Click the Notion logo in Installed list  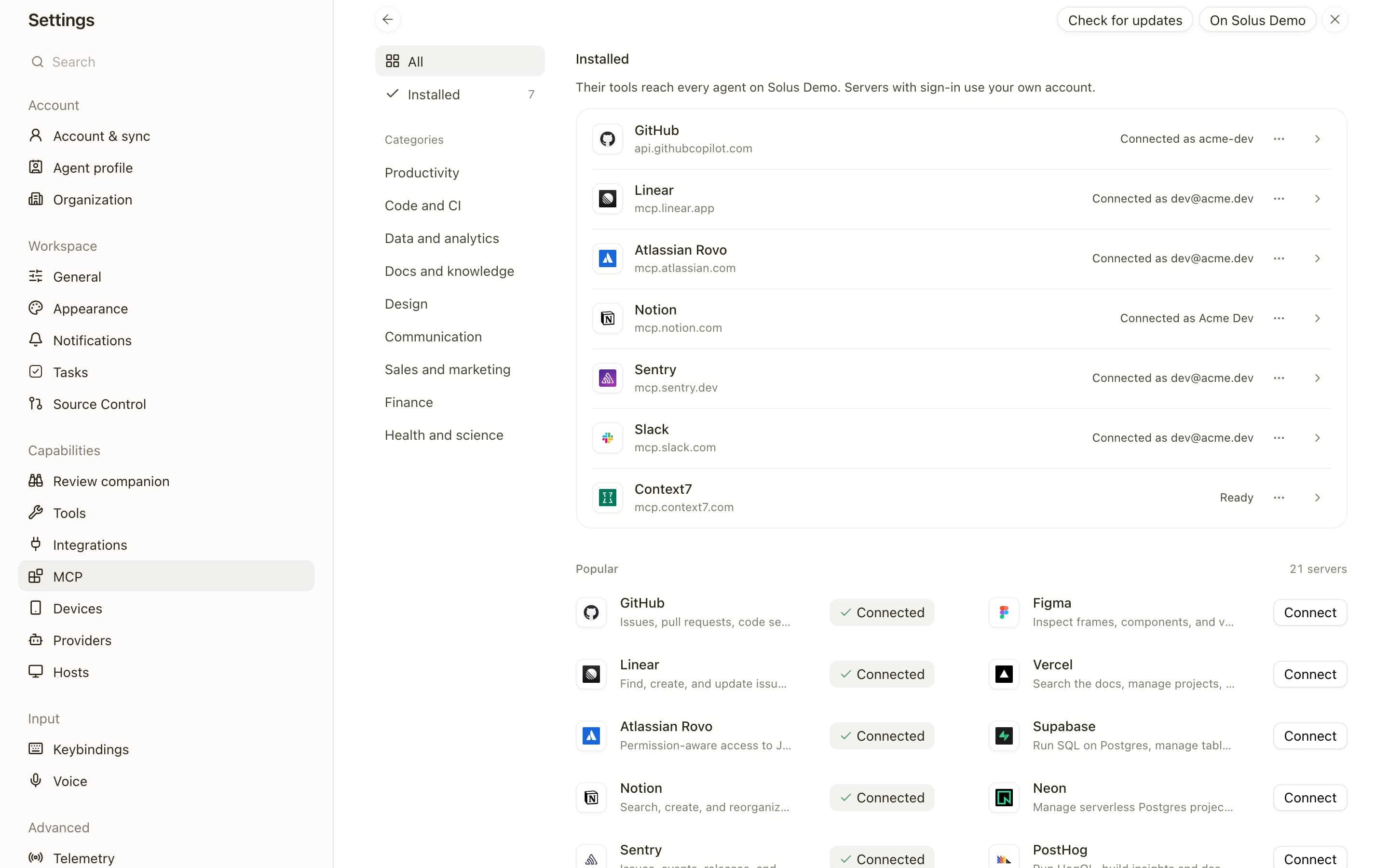click(607, 318)
